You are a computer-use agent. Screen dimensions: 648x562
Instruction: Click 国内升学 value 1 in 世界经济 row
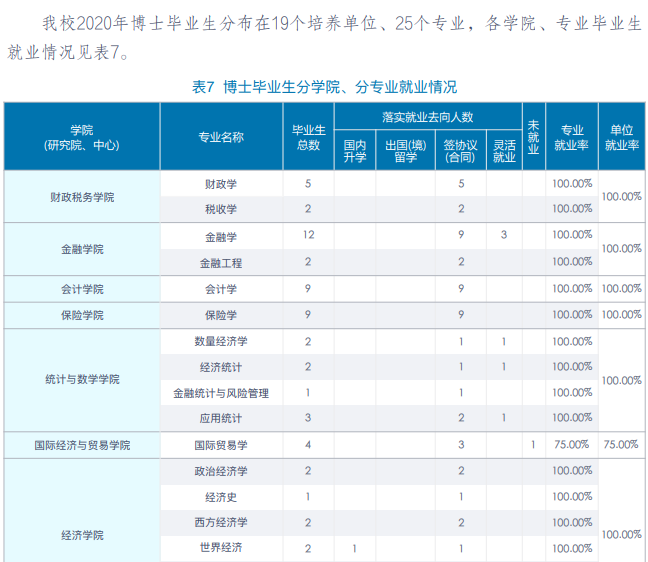point(354,548)
